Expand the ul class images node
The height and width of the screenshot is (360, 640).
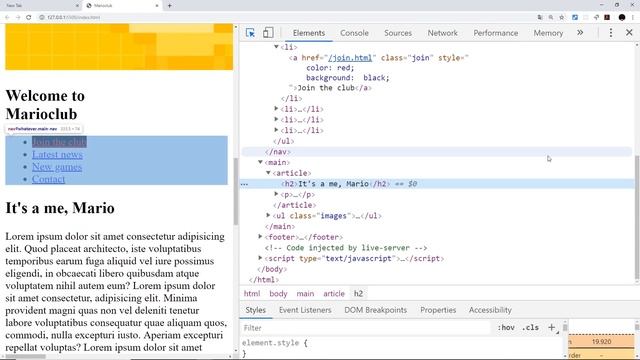(268, 215)
